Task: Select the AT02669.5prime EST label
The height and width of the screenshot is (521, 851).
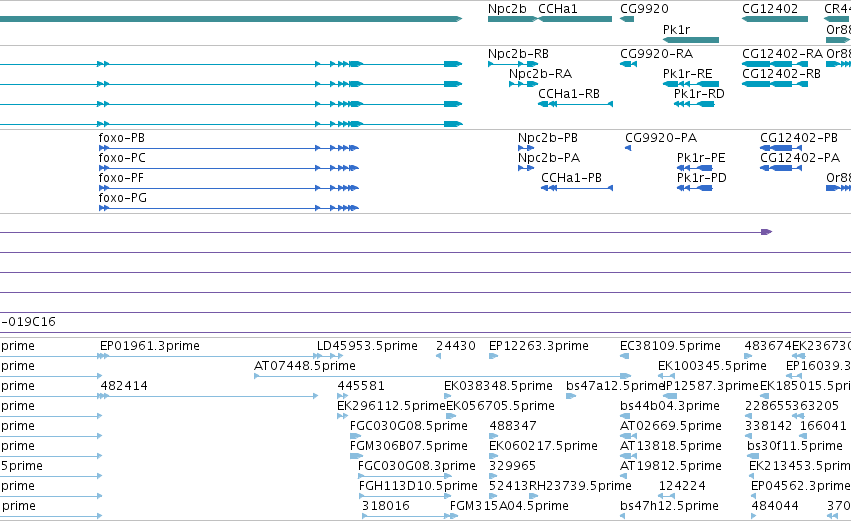Action: 671,426
